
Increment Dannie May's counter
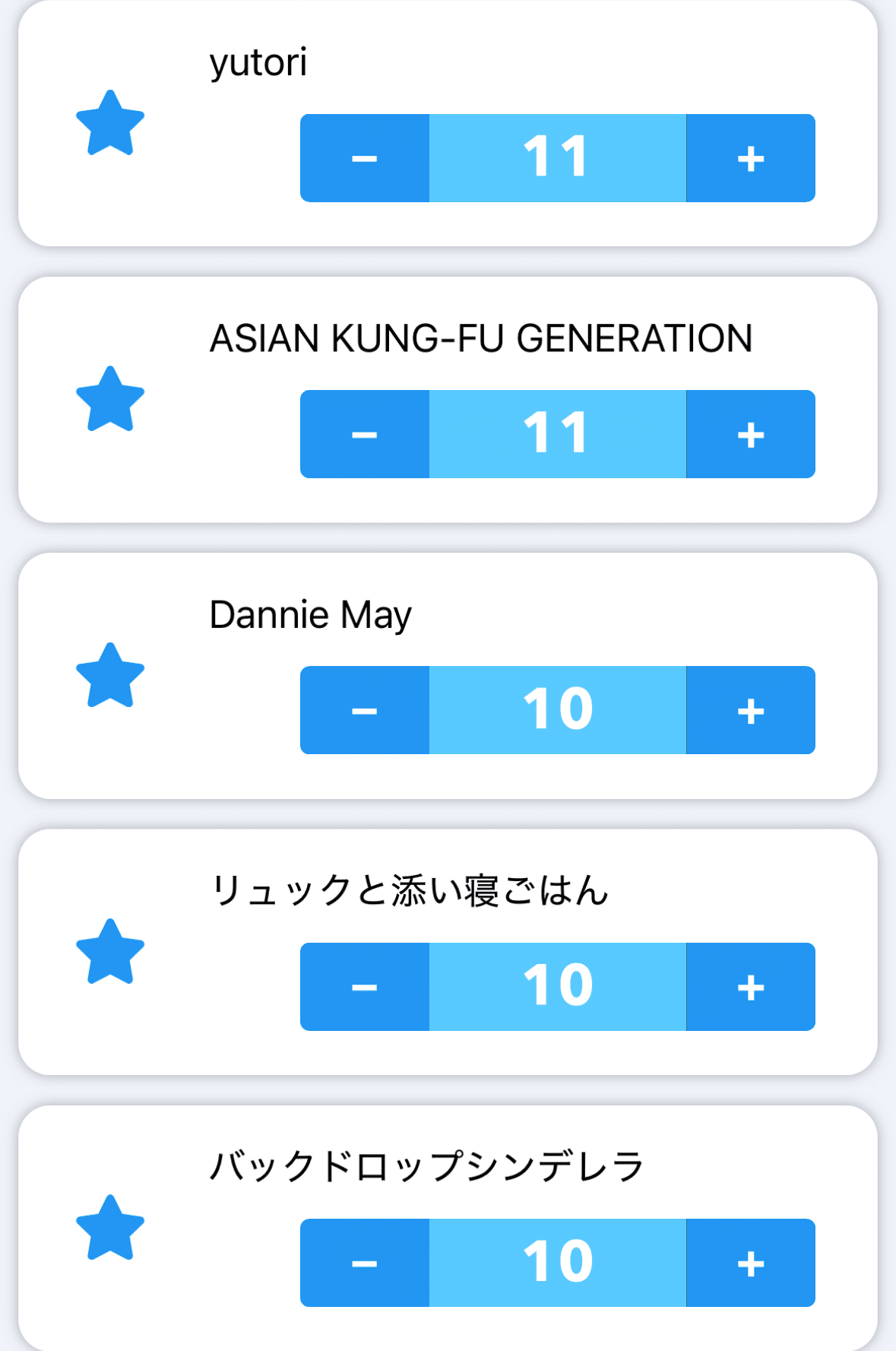750,710
